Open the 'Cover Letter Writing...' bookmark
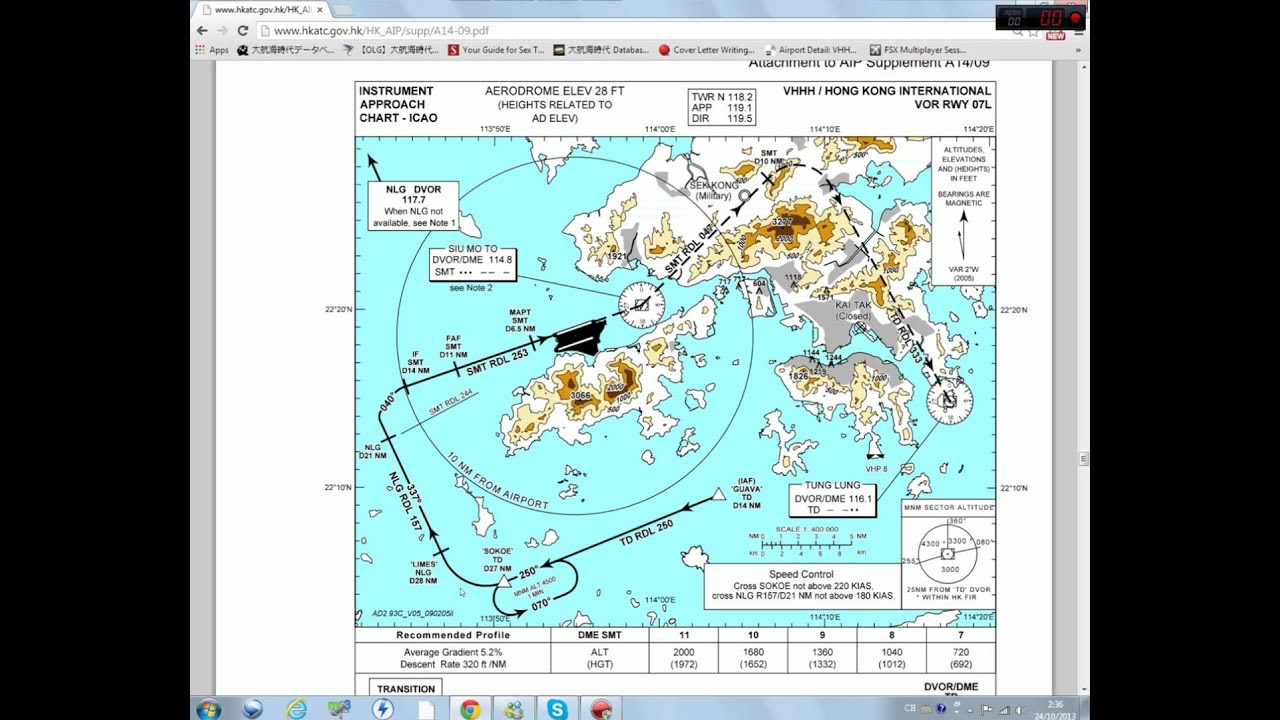This screenshot has height=720, width=1280. point(706,49)
